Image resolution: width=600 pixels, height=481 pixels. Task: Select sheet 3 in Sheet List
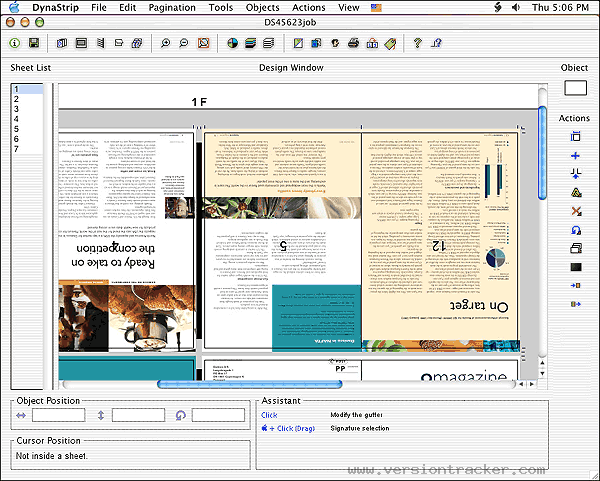point(28,109)
